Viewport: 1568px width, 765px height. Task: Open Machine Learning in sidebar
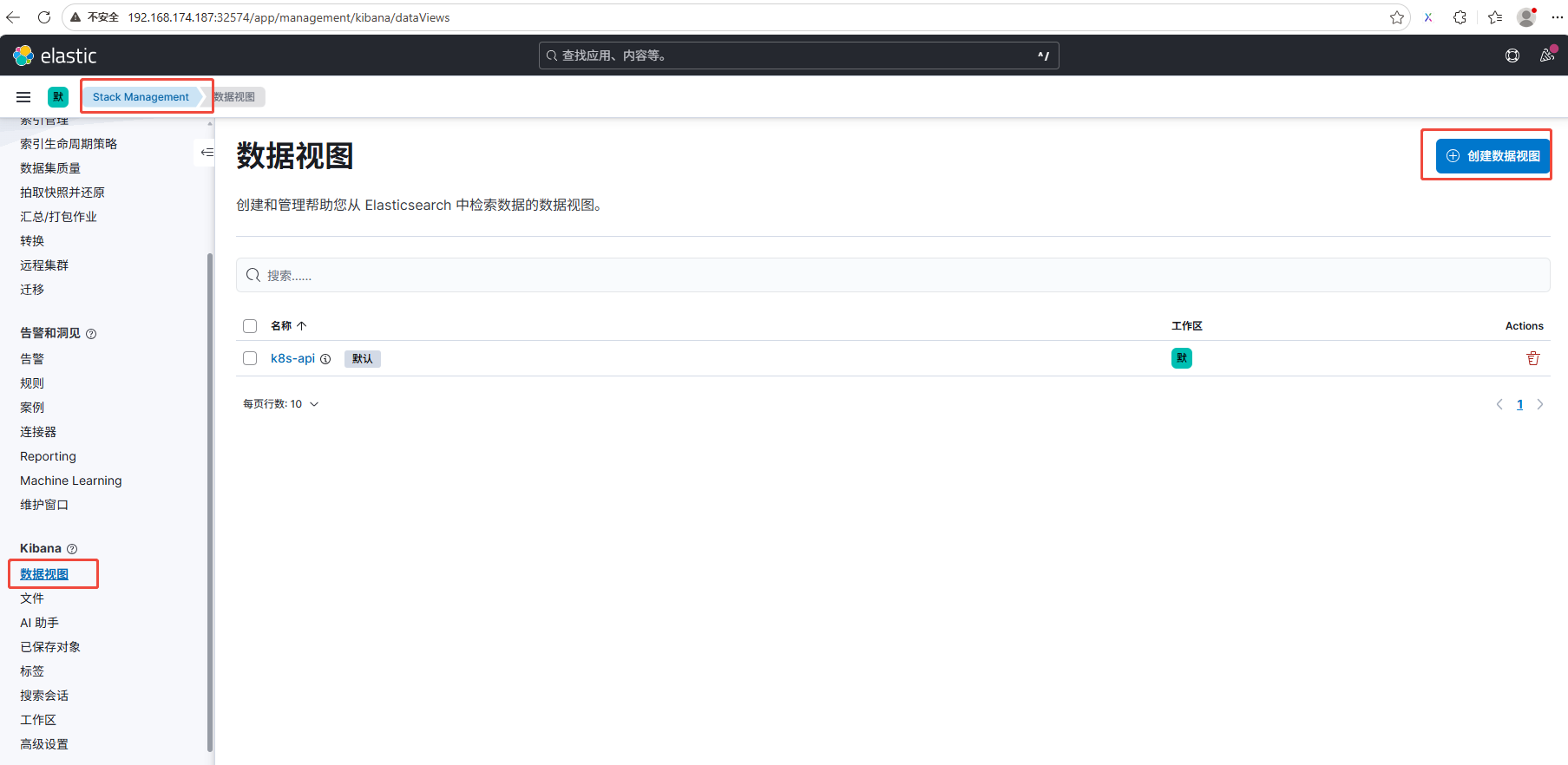pyautogui.click(x=71, y=481)
